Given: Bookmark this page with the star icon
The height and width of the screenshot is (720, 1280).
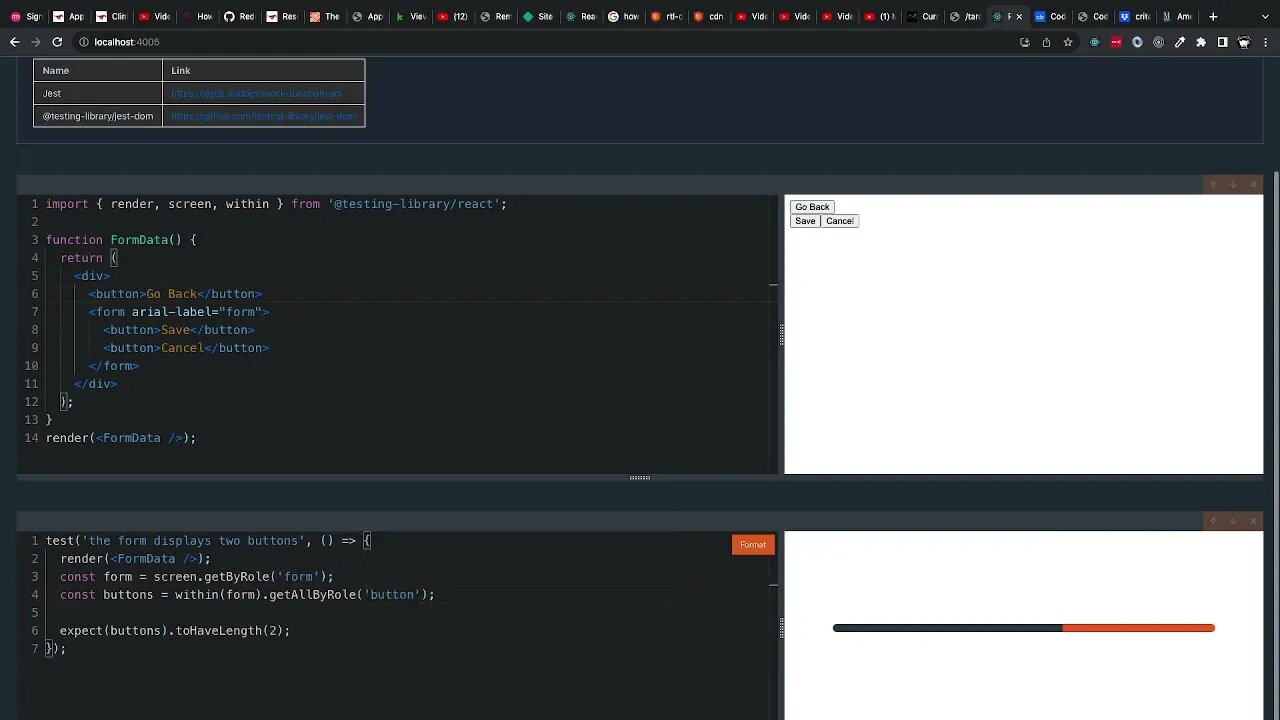Looking at the screenshot, I should (1068, 42).
